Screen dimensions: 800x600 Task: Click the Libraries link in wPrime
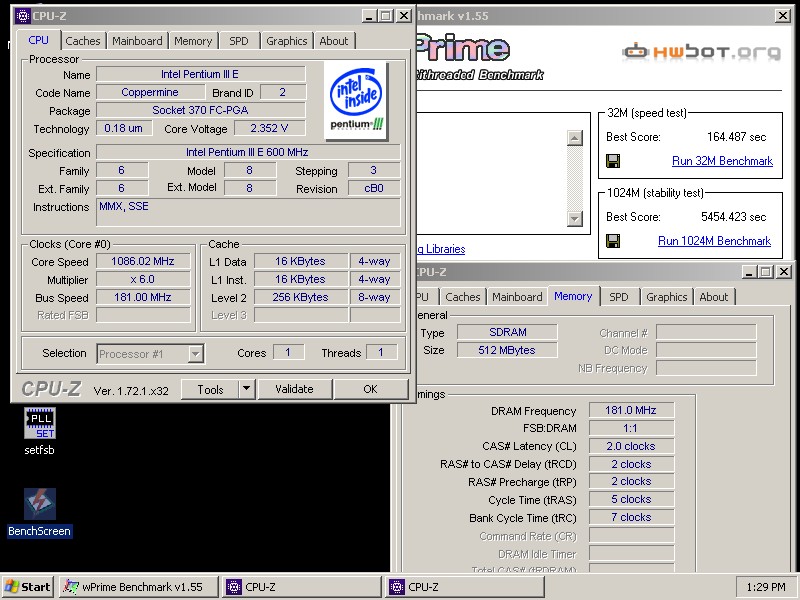click(442, 249)
